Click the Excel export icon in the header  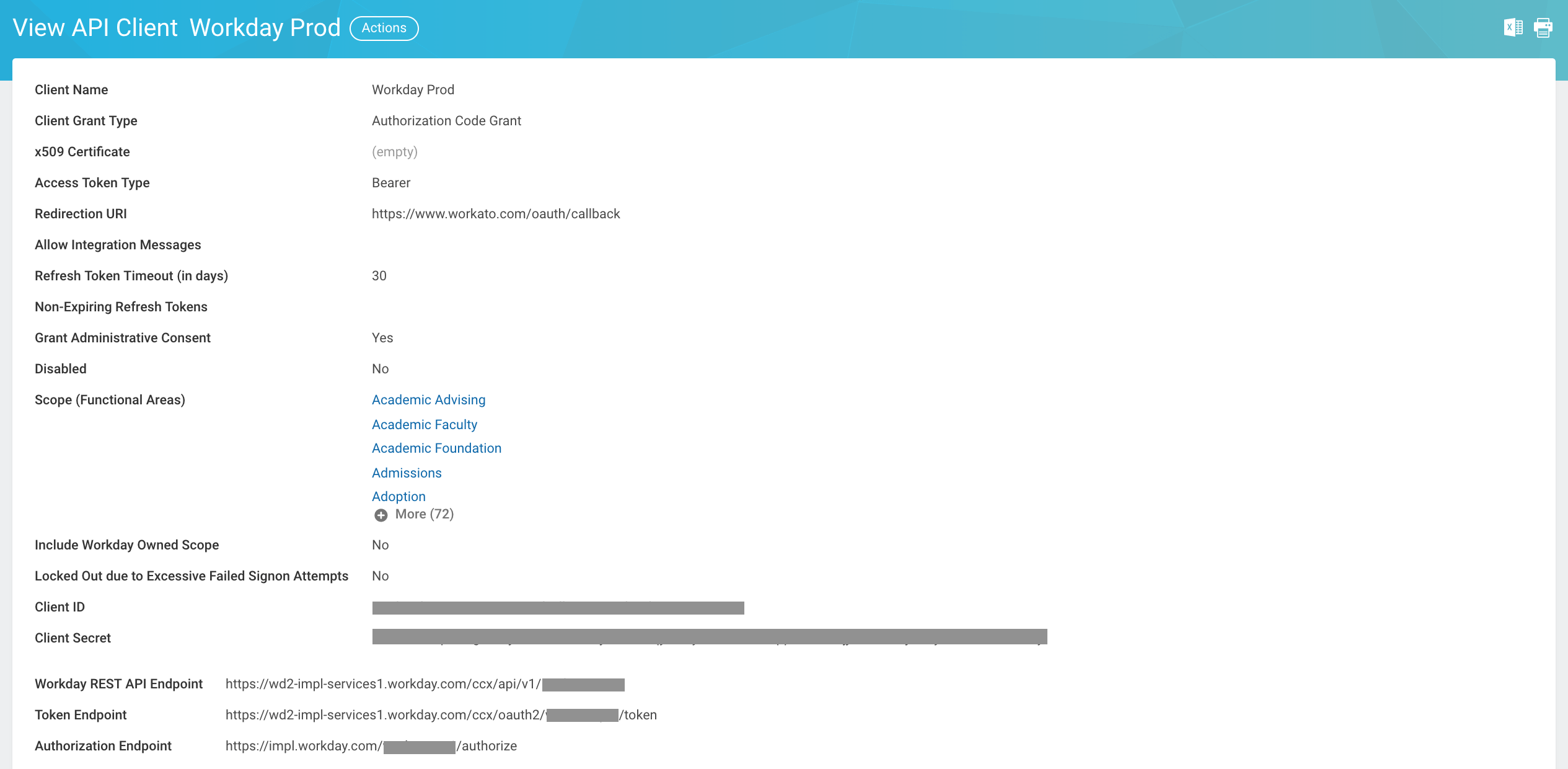tap(1513, 27)
